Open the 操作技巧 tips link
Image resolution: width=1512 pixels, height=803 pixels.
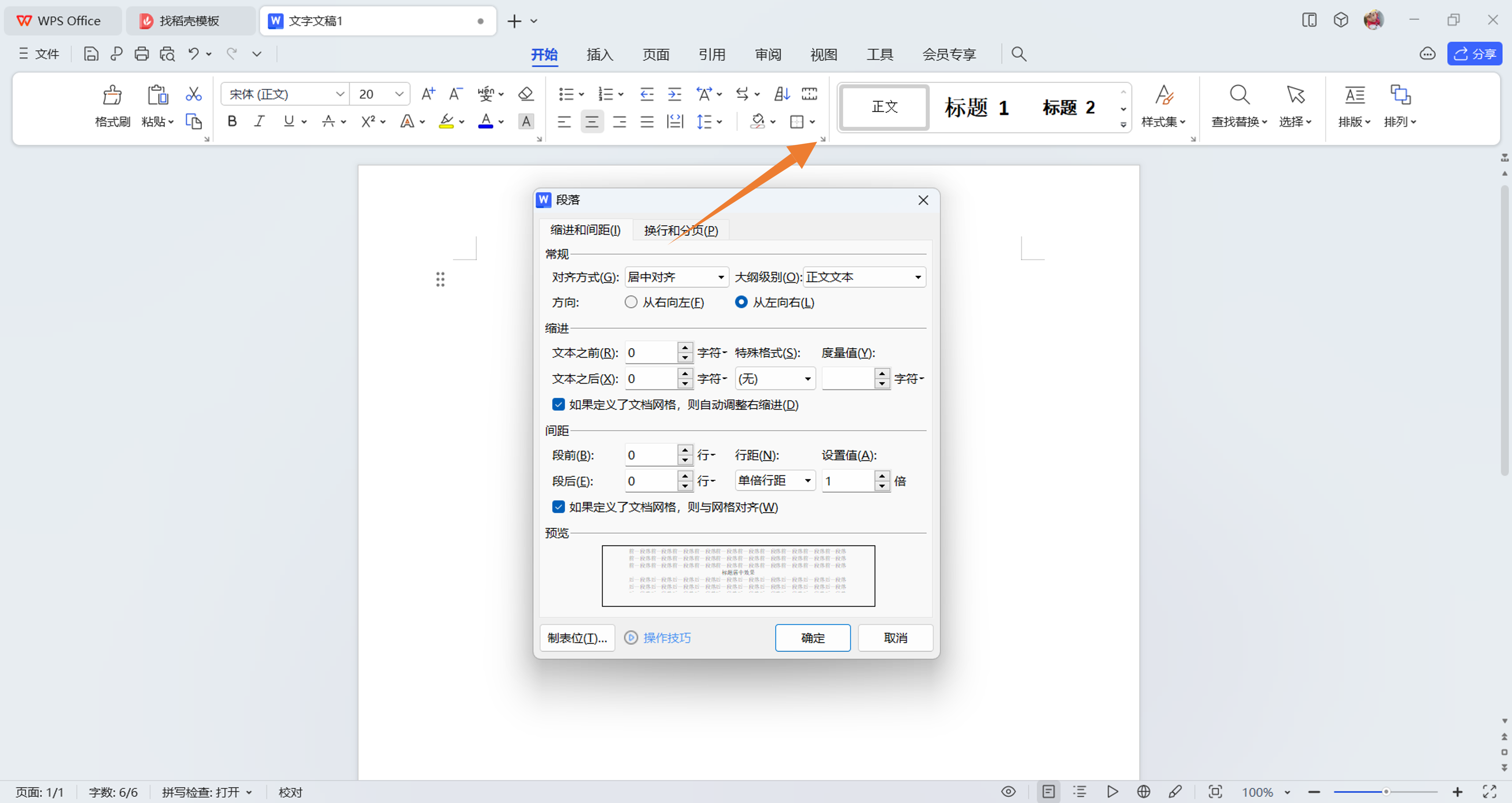tap(666, 637)
